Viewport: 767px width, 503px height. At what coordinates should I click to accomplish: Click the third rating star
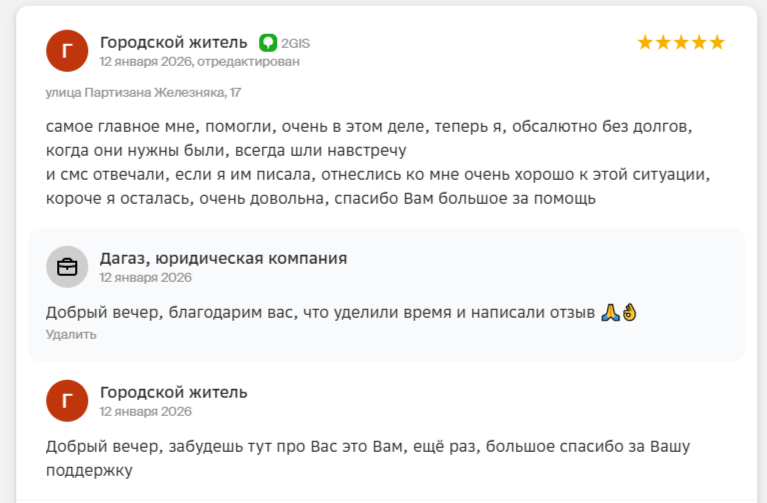point(681,42)
